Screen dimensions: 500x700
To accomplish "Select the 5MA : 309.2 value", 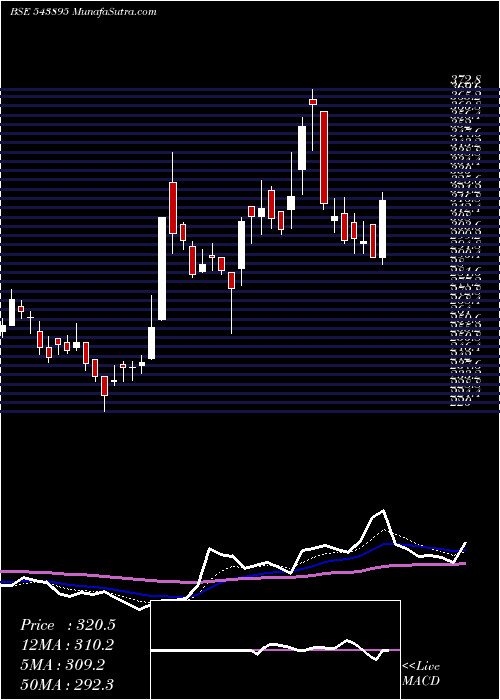I will tap(62, 665).
